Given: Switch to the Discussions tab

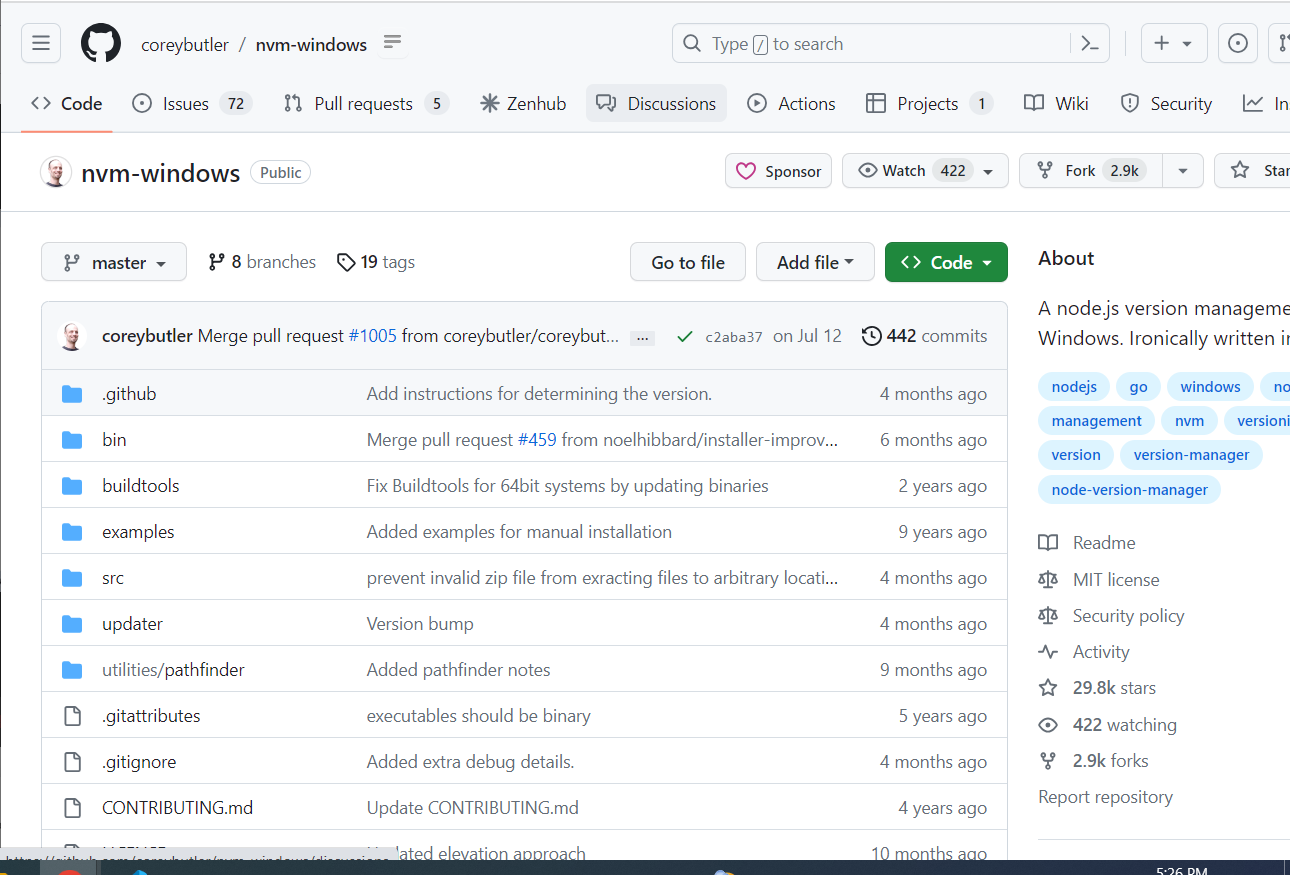Looking at the screenshot, I should 656,103.
